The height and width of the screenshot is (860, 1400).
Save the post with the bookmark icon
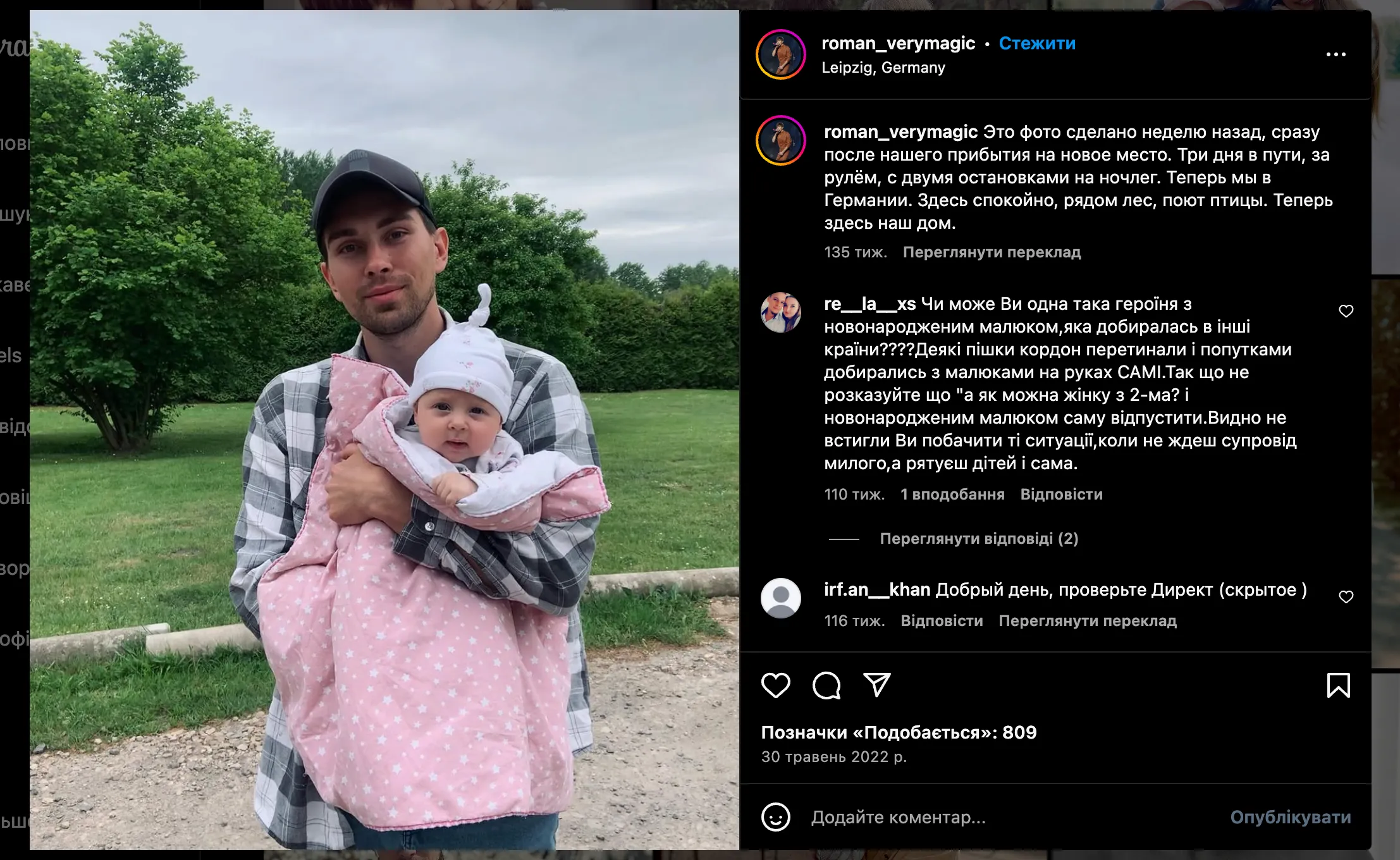click(1338, 685)
